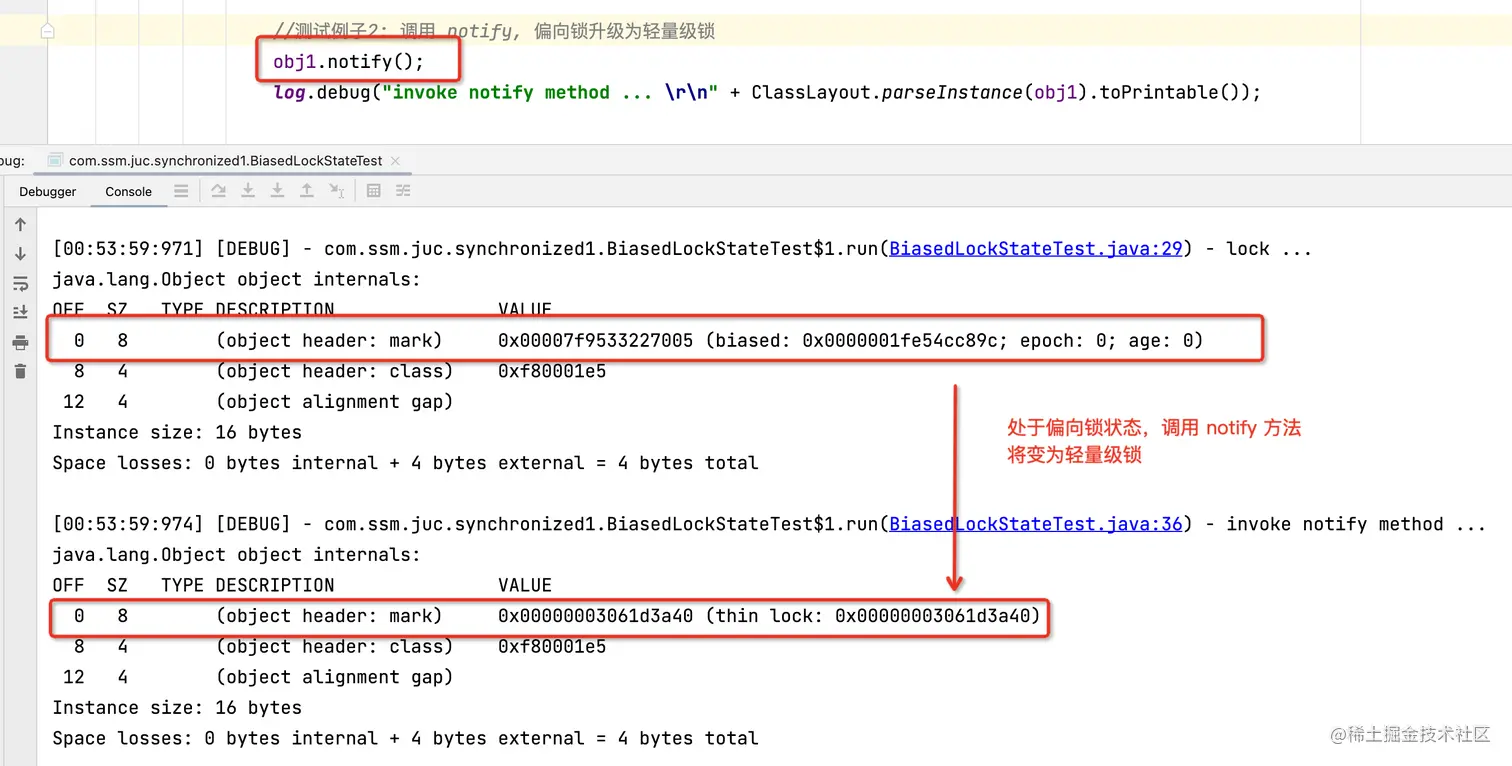Click the first "(object alignment gap)" row
The image size is (1512, 766).
point(334,402)
